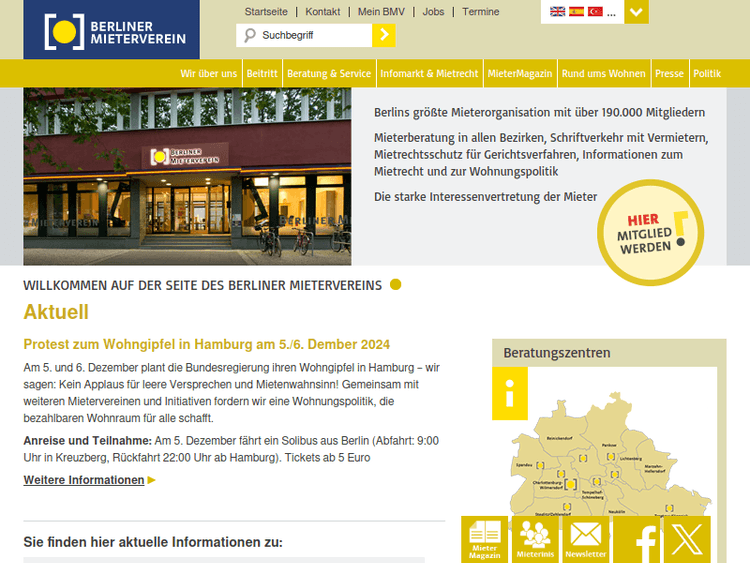
Task: Click the Hier Mitglied werden badge
Action: 651,232
